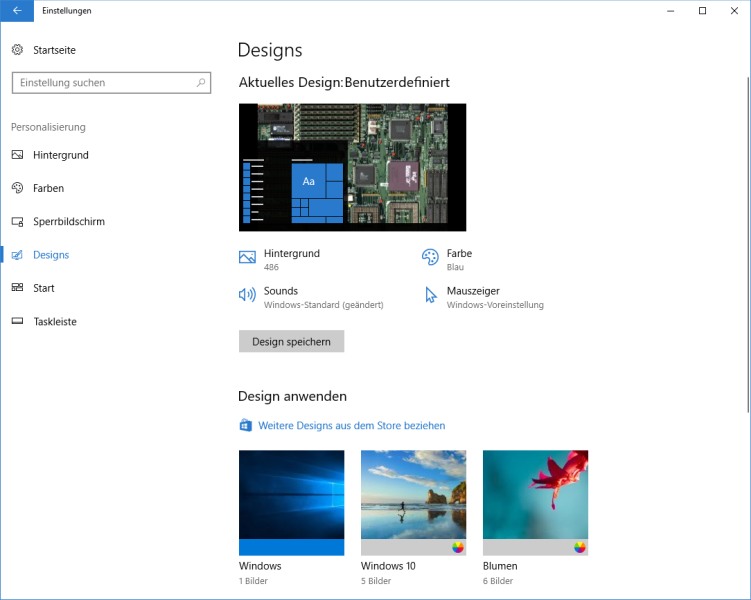The width and height of the screenshot is (751, 600).
Task: Open the Startseite home page
Action: pos(54,50)
